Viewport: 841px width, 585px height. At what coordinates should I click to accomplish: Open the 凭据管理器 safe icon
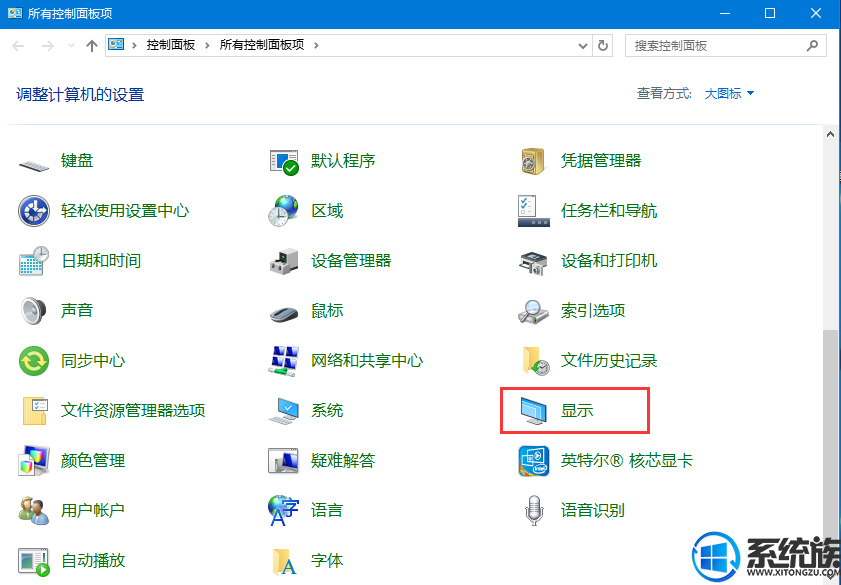pyautogui.click(x=533, y=161)
